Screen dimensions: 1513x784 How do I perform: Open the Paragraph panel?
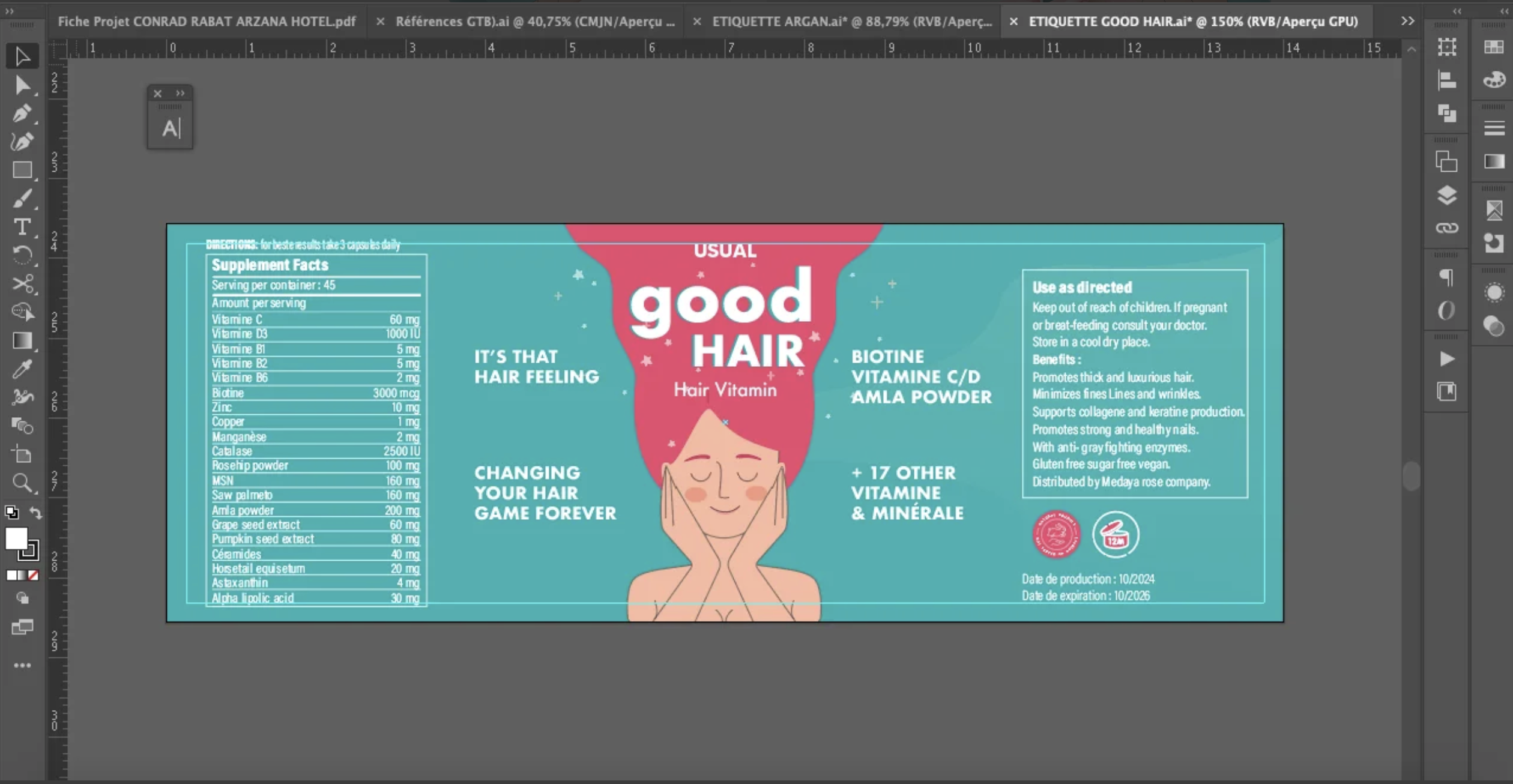pyautogui.click(x=1447, y=277)
